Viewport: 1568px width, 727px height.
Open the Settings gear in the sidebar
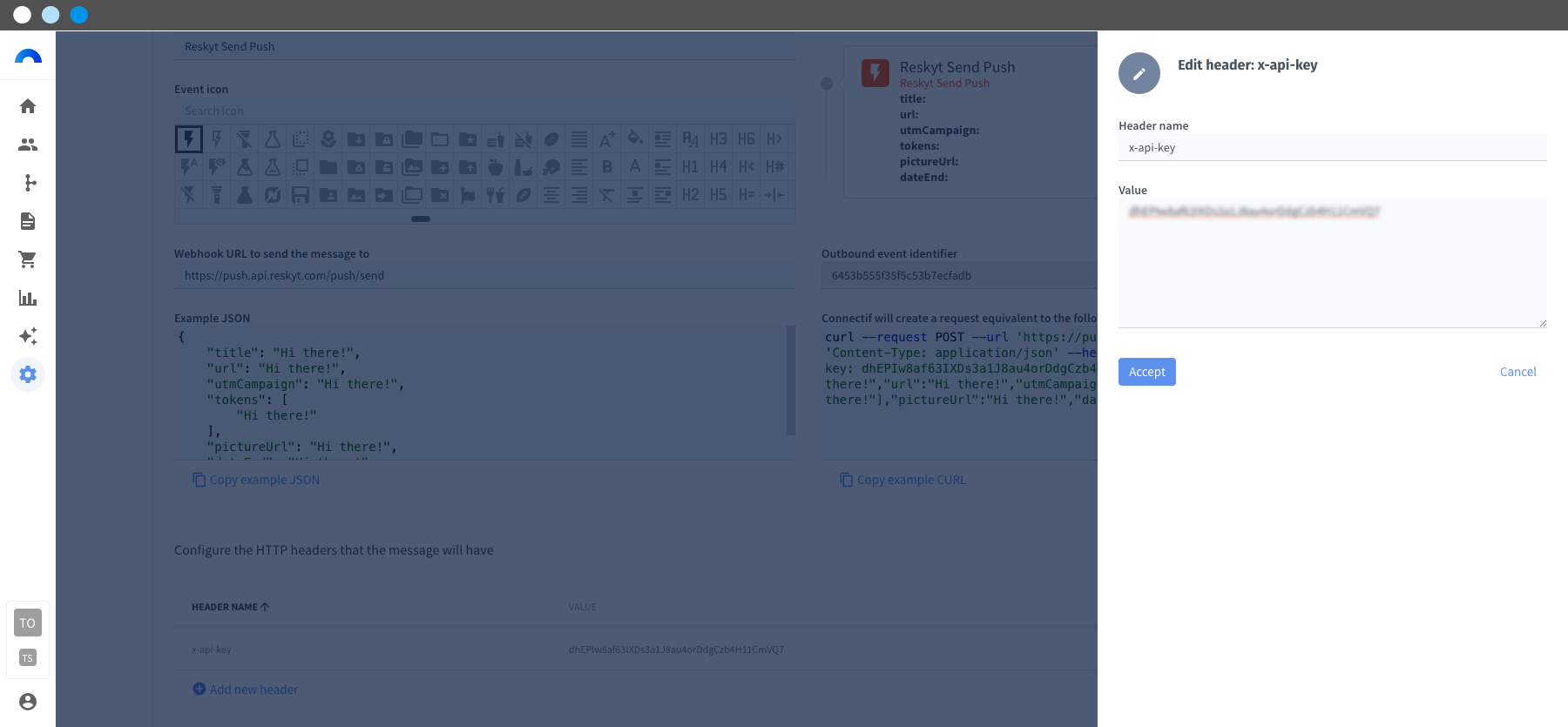tap(28, 374)
